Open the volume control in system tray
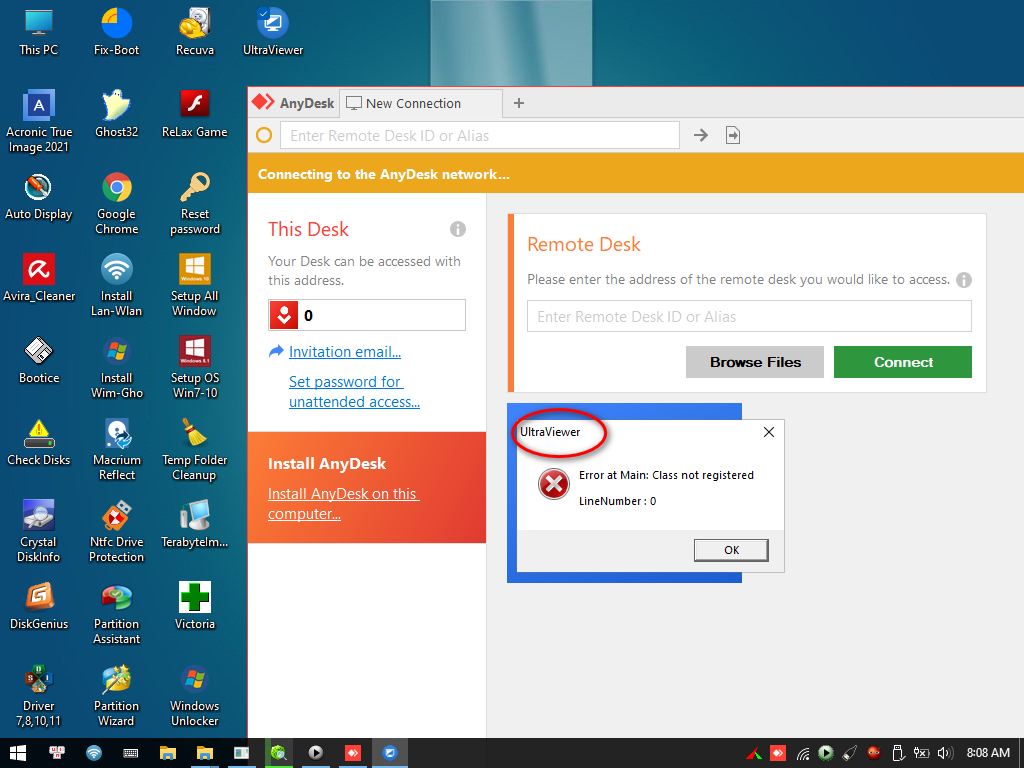Viewport: 1024px width, 768px height. [944, 753]
